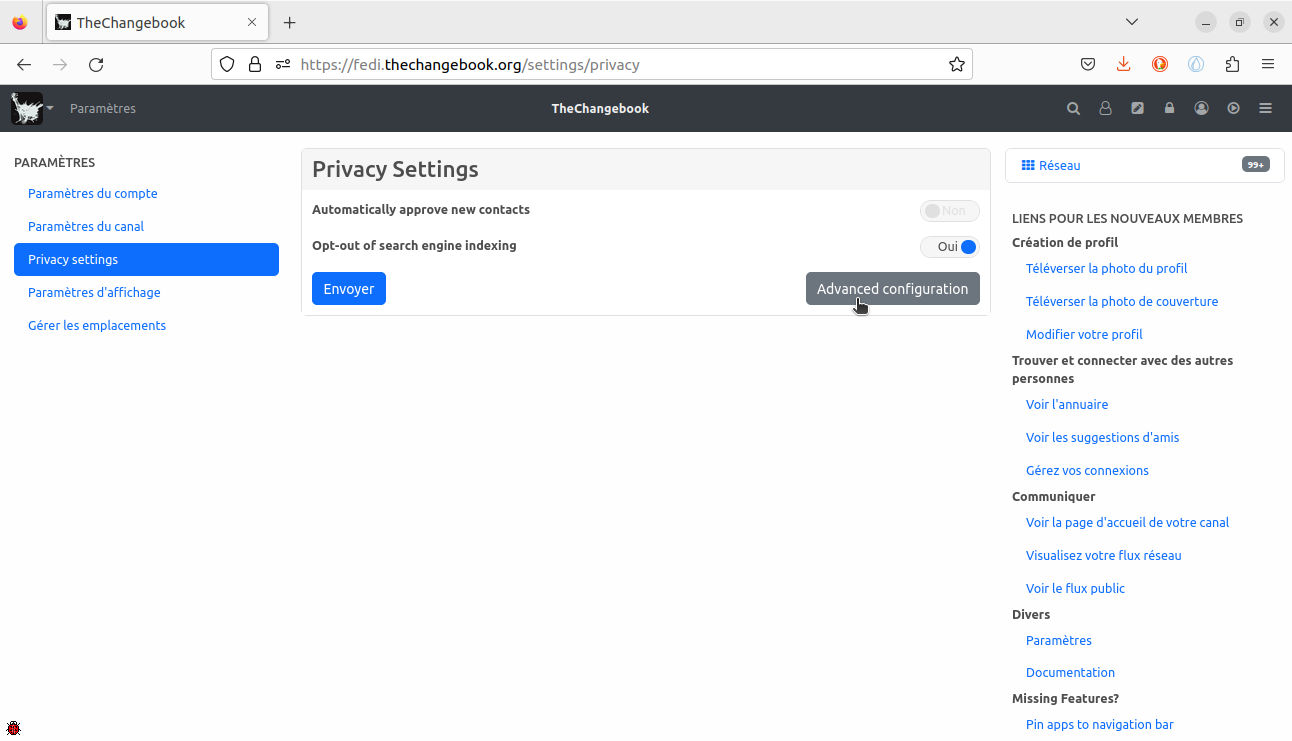Select Paramètres du compte in the sidebar
Image resolution: width=1292 pixels, height=741 pixels.
[93, 194]
